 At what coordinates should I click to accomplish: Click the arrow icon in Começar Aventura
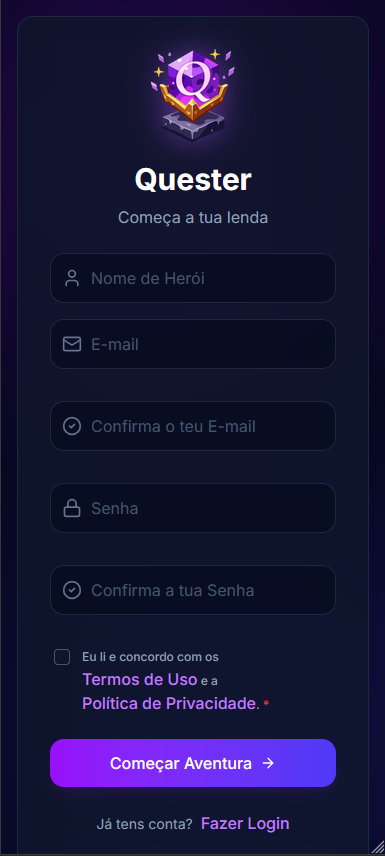[x=268, y=763]
